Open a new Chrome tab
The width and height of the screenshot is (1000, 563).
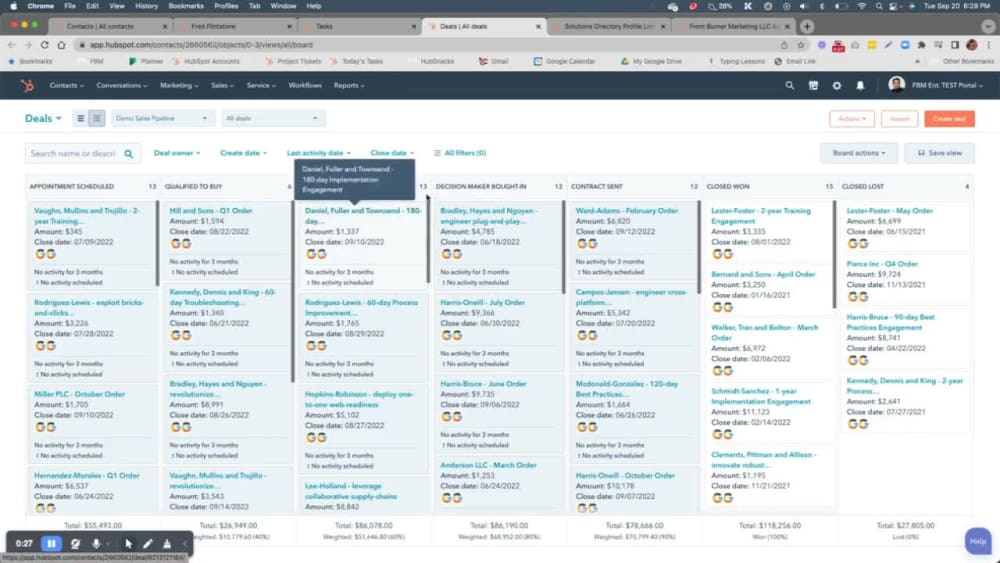(x=807, y=27)
